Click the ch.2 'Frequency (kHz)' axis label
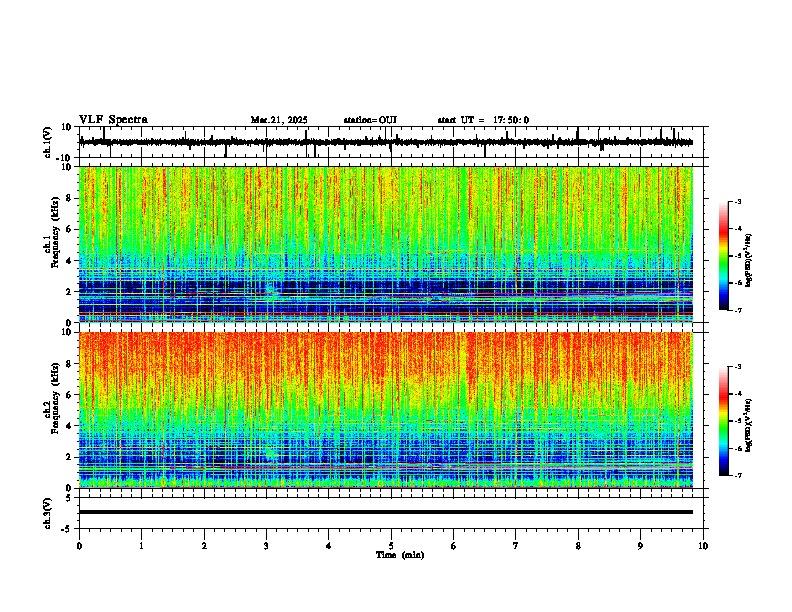792x612 pixels. pos(56,397)
